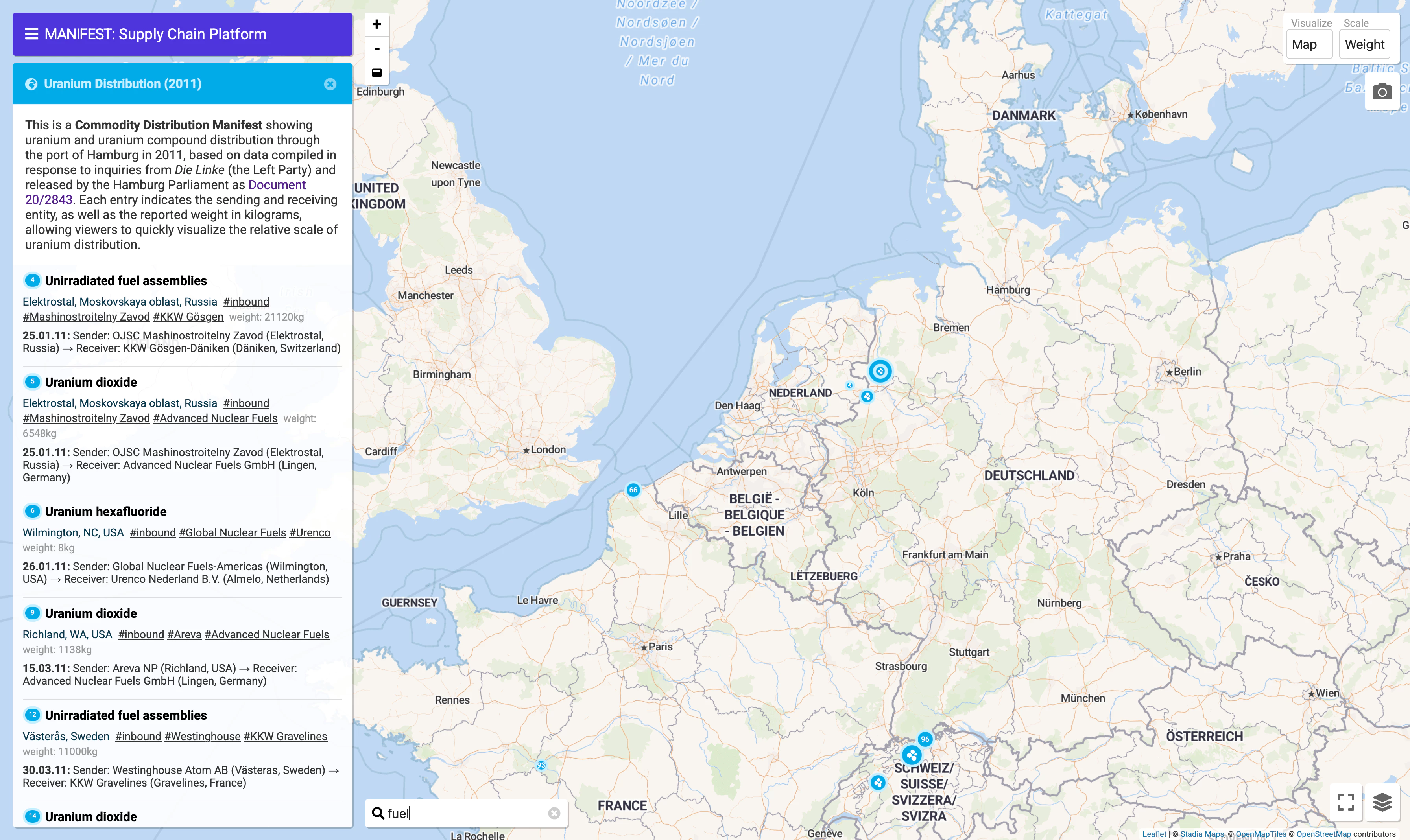Filter by #Areva tag
The image size is (1410, 840).
pyautogui.click(x=185, y=635)
